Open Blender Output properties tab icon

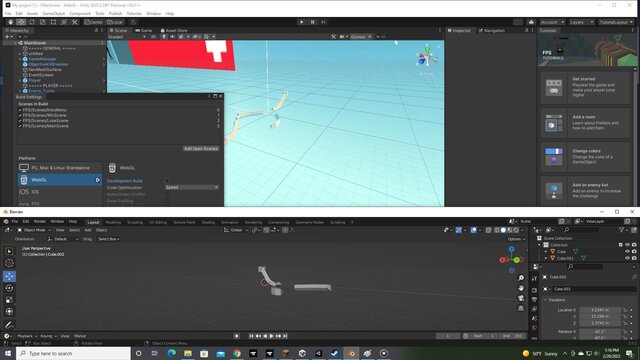click(534, 300)
